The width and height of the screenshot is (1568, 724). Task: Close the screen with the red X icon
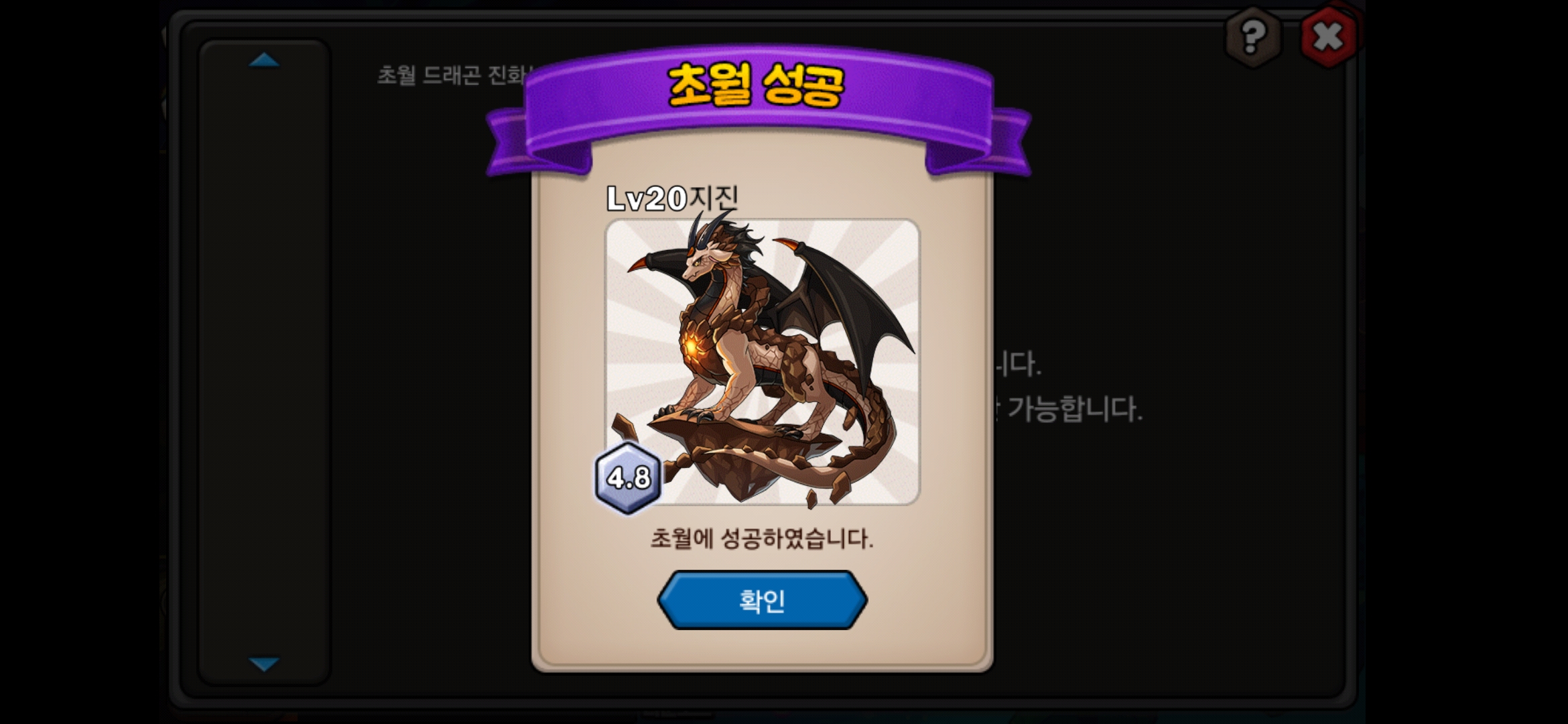pyautogui.click(x=1328, y=36)
